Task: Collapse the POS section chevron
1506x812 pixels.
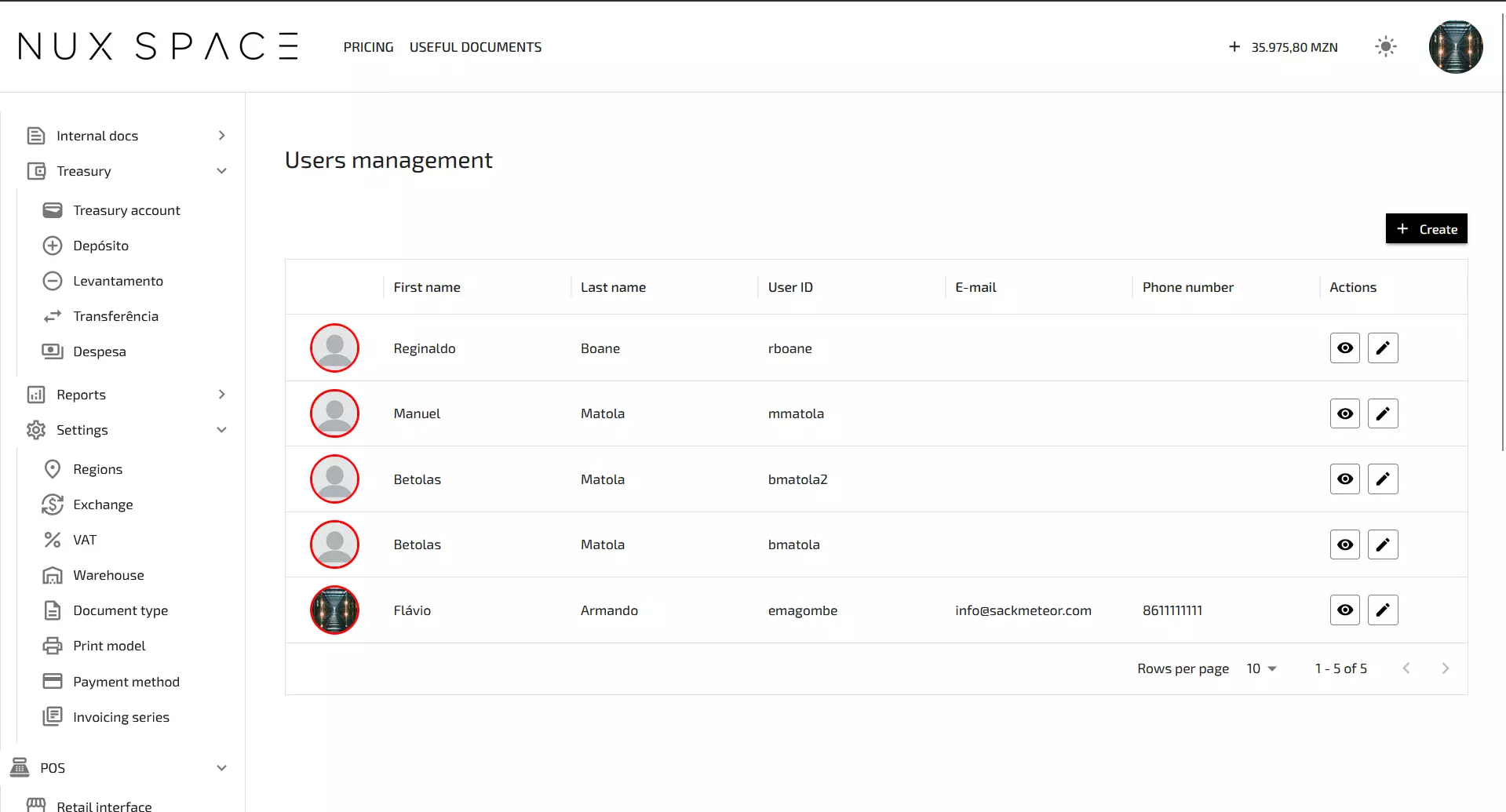Action: (x=222, y=767)
